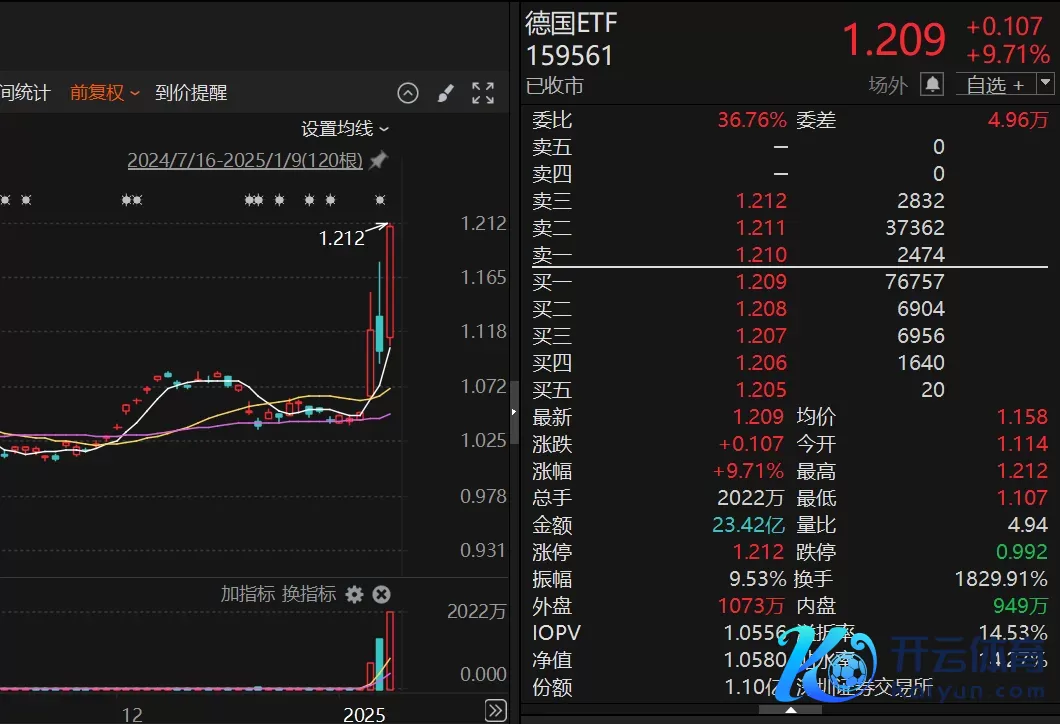Click the panel divider handle between chart and quotes
Image resolution: width=1060 pixels, height=724 pixels.
pos(515,412)
